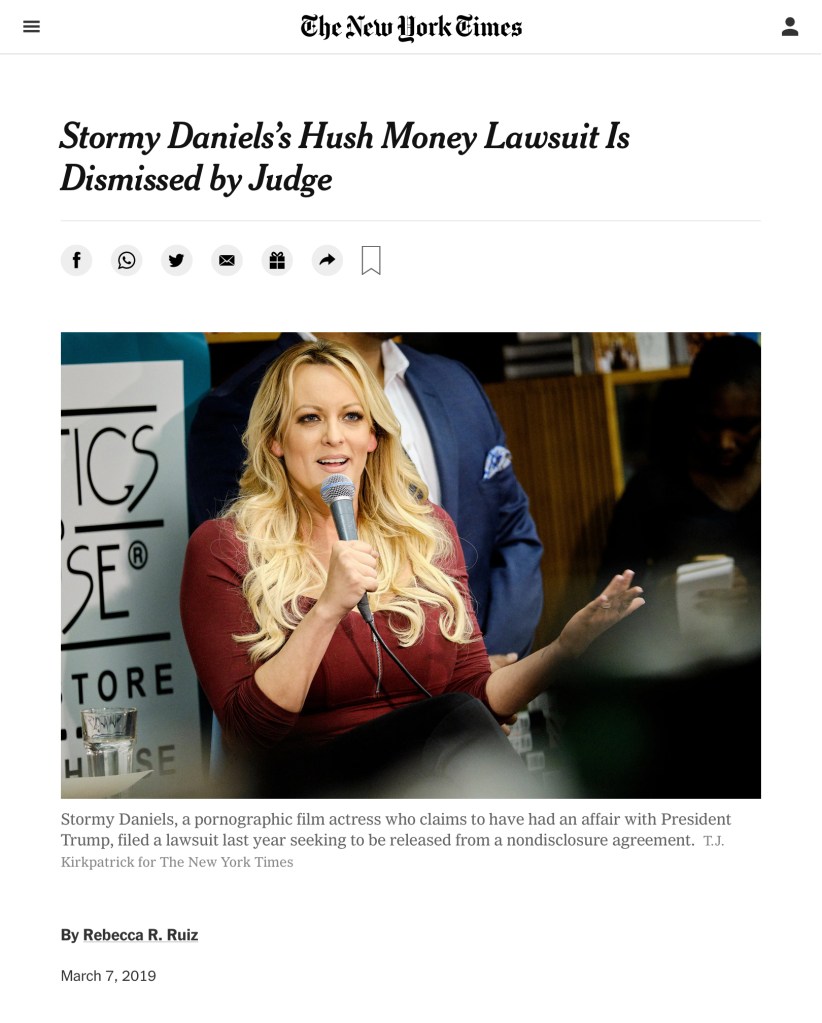Viewport: 822px width, 1023px height.
Task: Share article on Facebook
Action: click(x=76, y=260)
